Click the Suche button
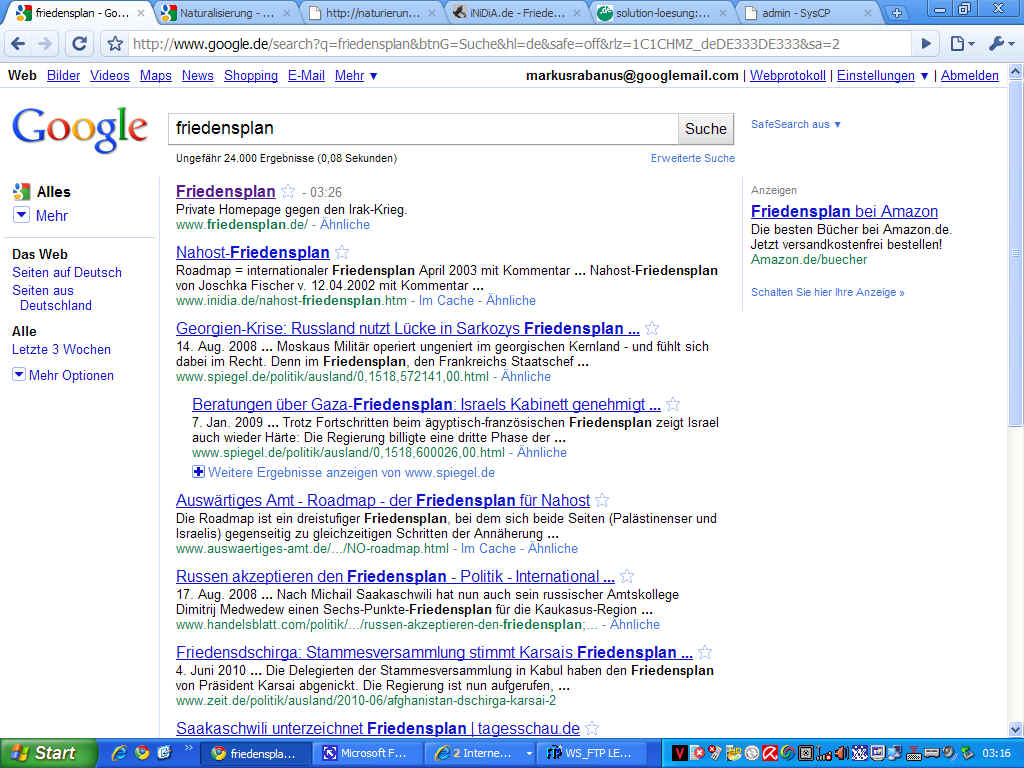This screenshot has width=1024, height=768. tap(705, 129)
